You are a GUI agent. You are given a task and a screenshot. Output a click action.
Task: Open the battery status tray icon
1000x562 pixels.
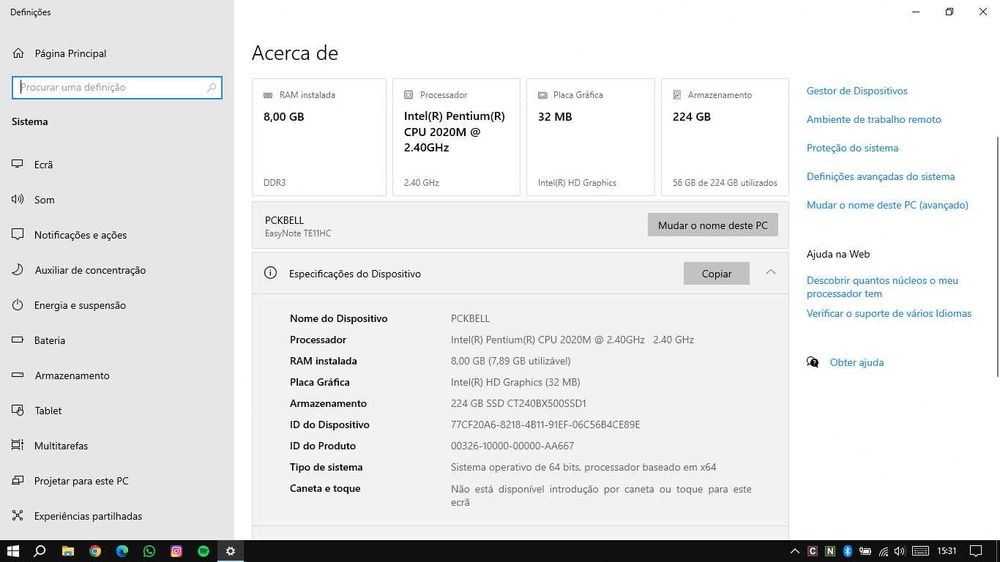coord(865,551)
